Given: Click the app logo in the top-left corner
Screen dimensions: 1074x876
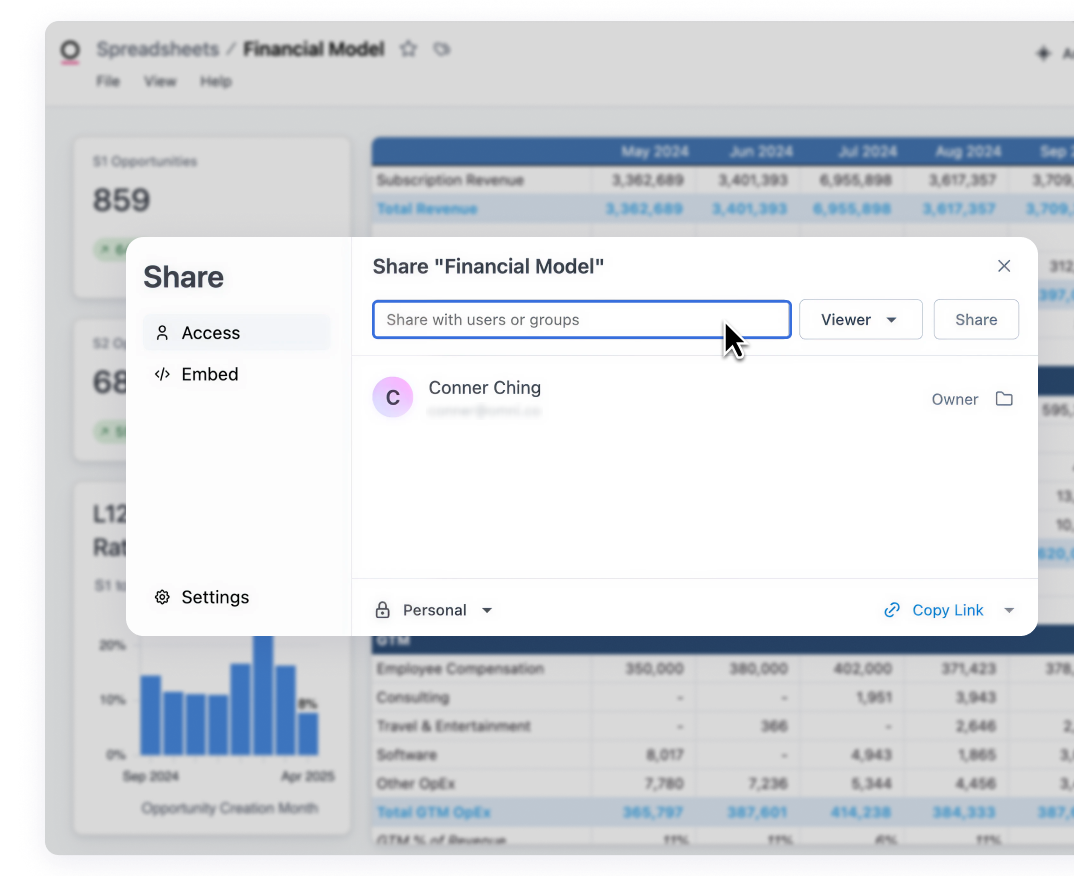Looking at the screenshot, I should 70,51.
